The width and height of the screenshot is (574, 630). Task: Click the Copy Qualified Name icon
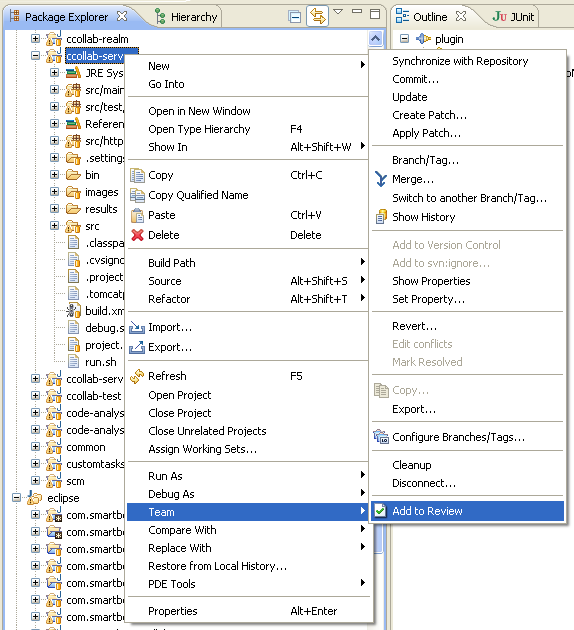pyautogui.click(x=137, y=195)
